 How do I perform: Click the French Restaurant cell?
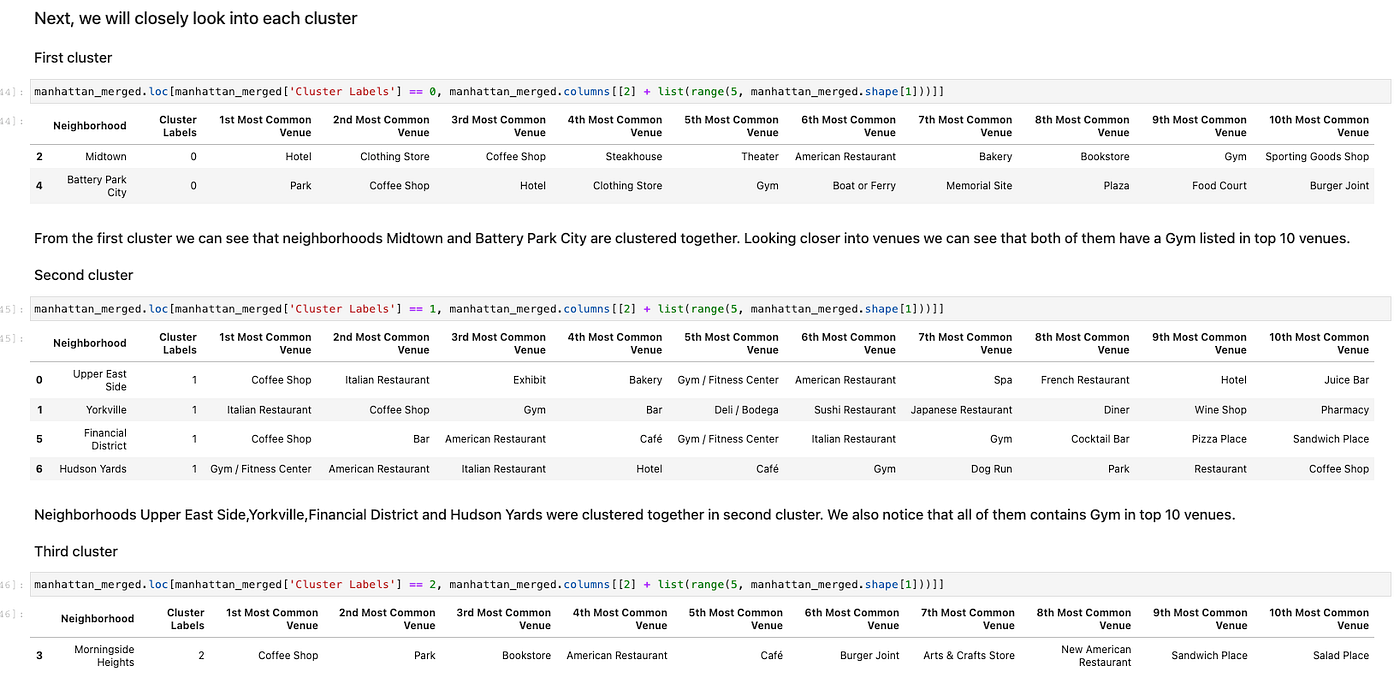[x=1085, y=380]
